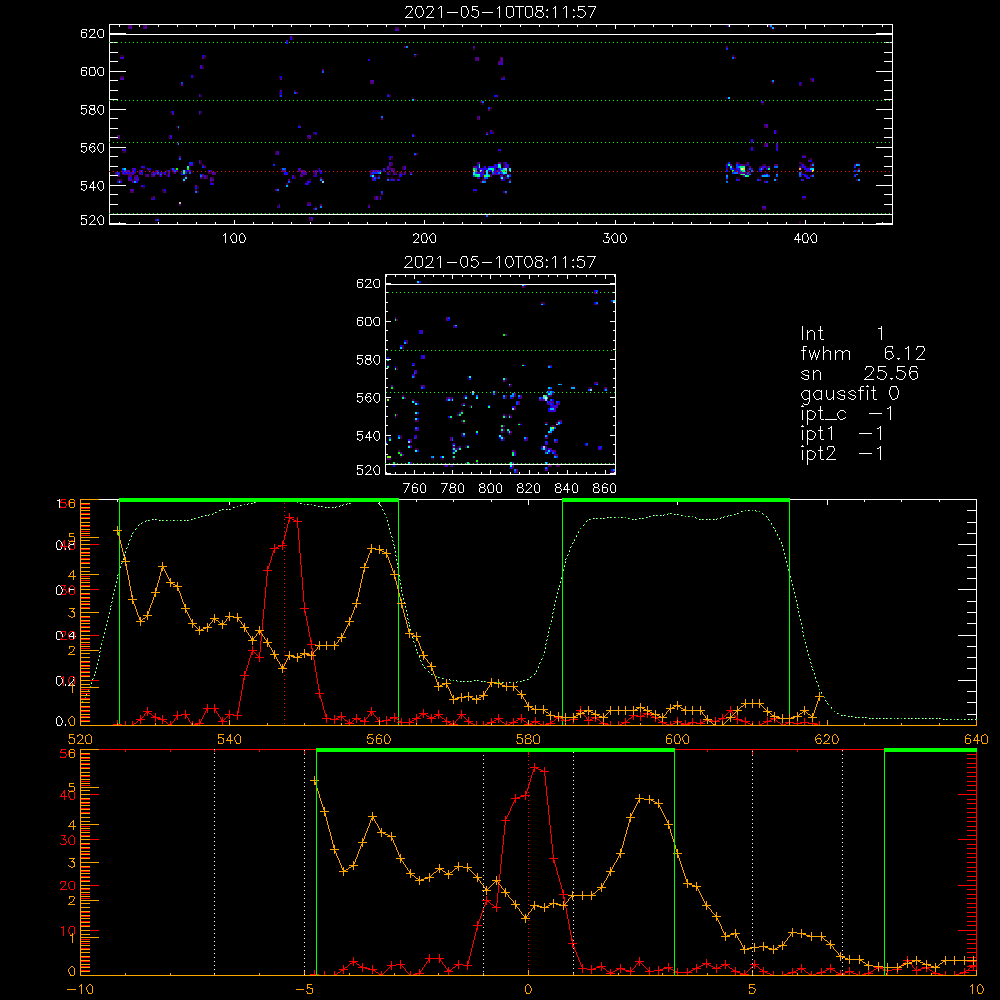Click red y-axis label 20 on bottom plot
The height and width of the screenshot is (1000, 1000).
pyautogui.click(x=68, y=886)
